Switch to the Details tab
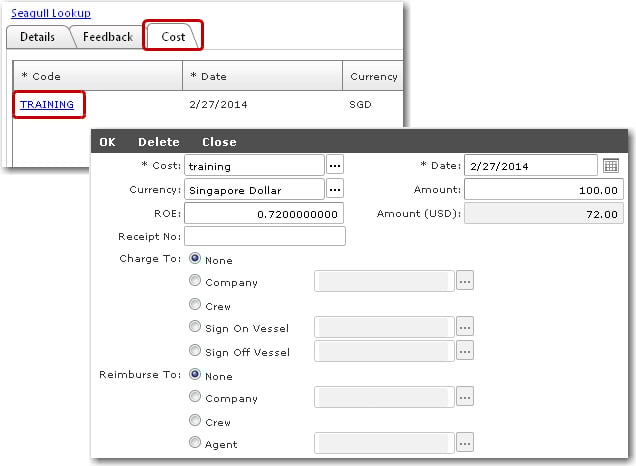Image resolution: width=636 pixels, height=466 pixels. (x=38, y=37)
